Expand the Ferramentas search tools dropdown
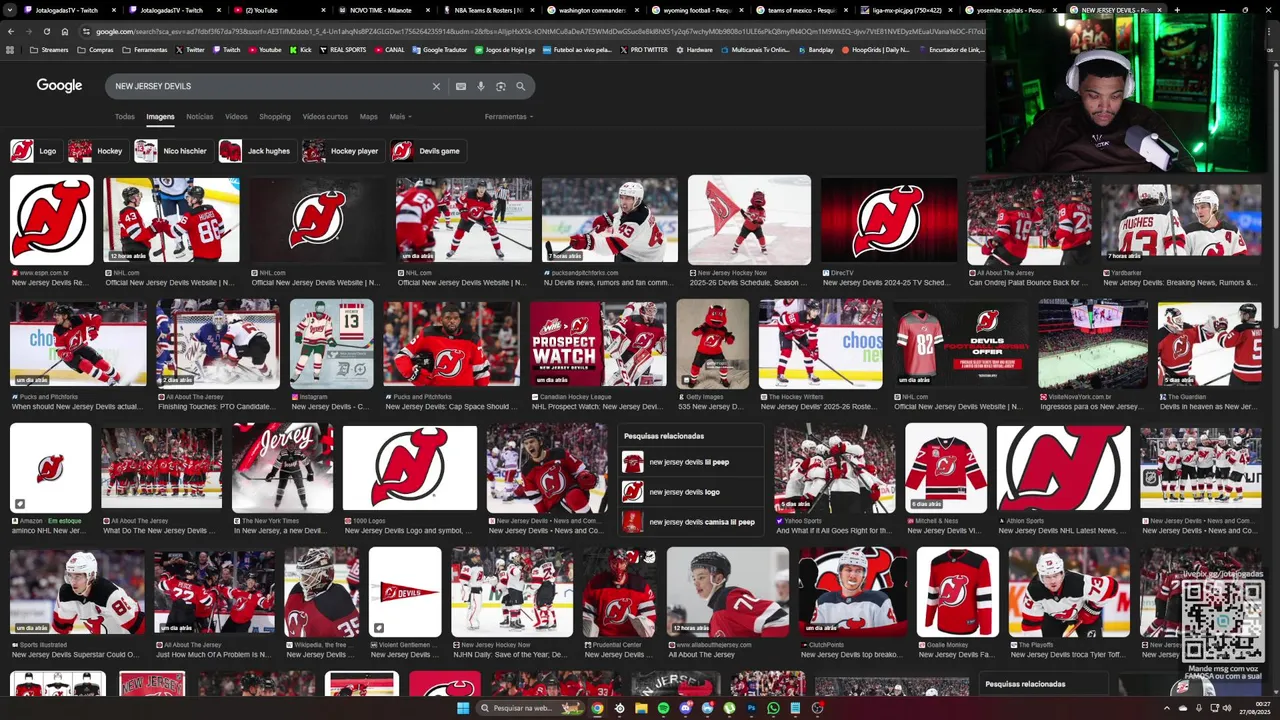 [x=509, y=116]
